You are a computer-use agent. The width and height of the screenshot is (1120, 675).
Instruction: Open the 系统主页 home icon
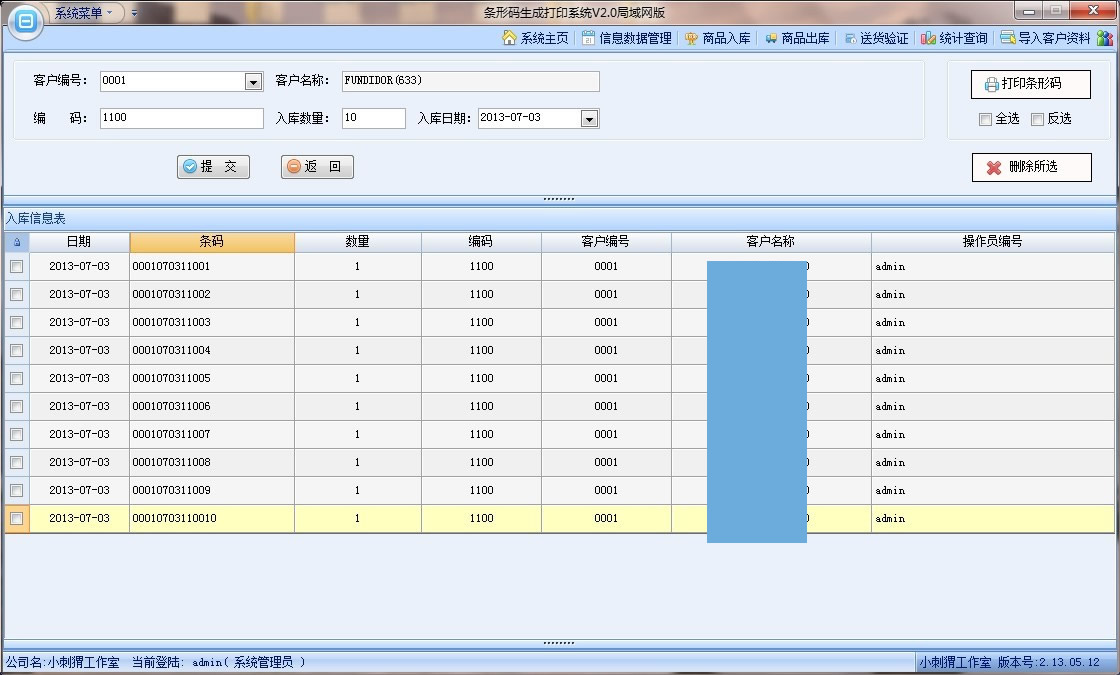[509, 38]
